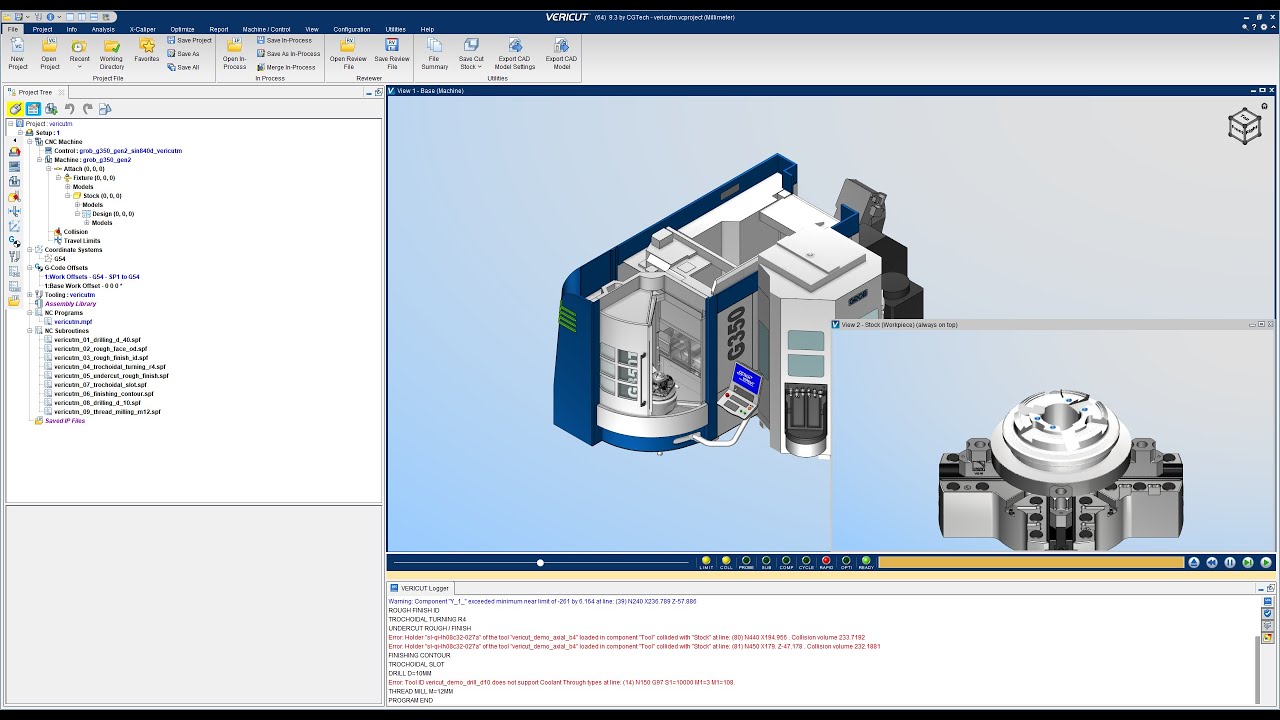Toggle the blue-highlighted second Project Tree toolbar button
The image size is (1280, 720).
tap(33, 109)
